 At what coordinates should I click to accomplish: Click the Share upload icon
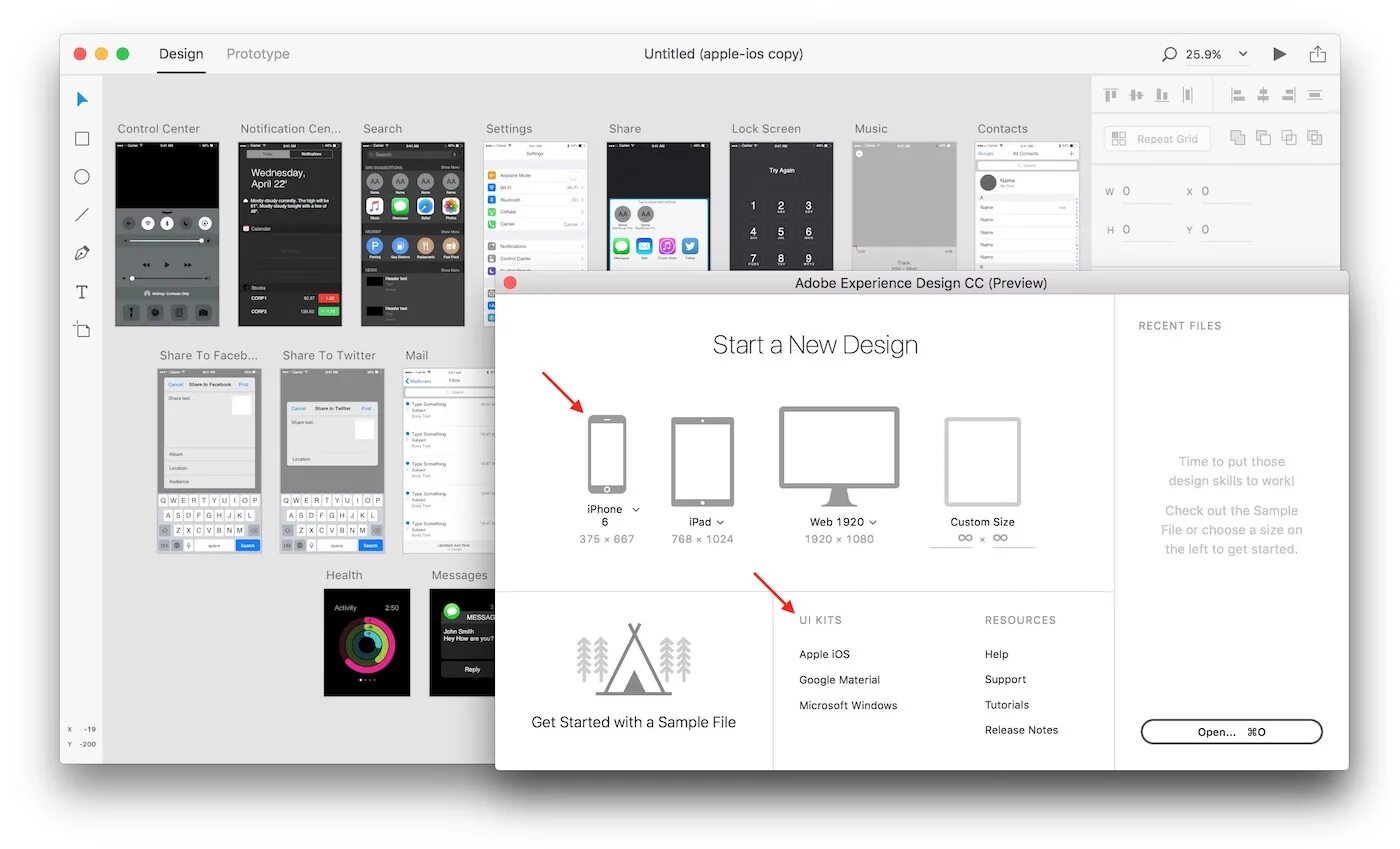coord(1318,54)
